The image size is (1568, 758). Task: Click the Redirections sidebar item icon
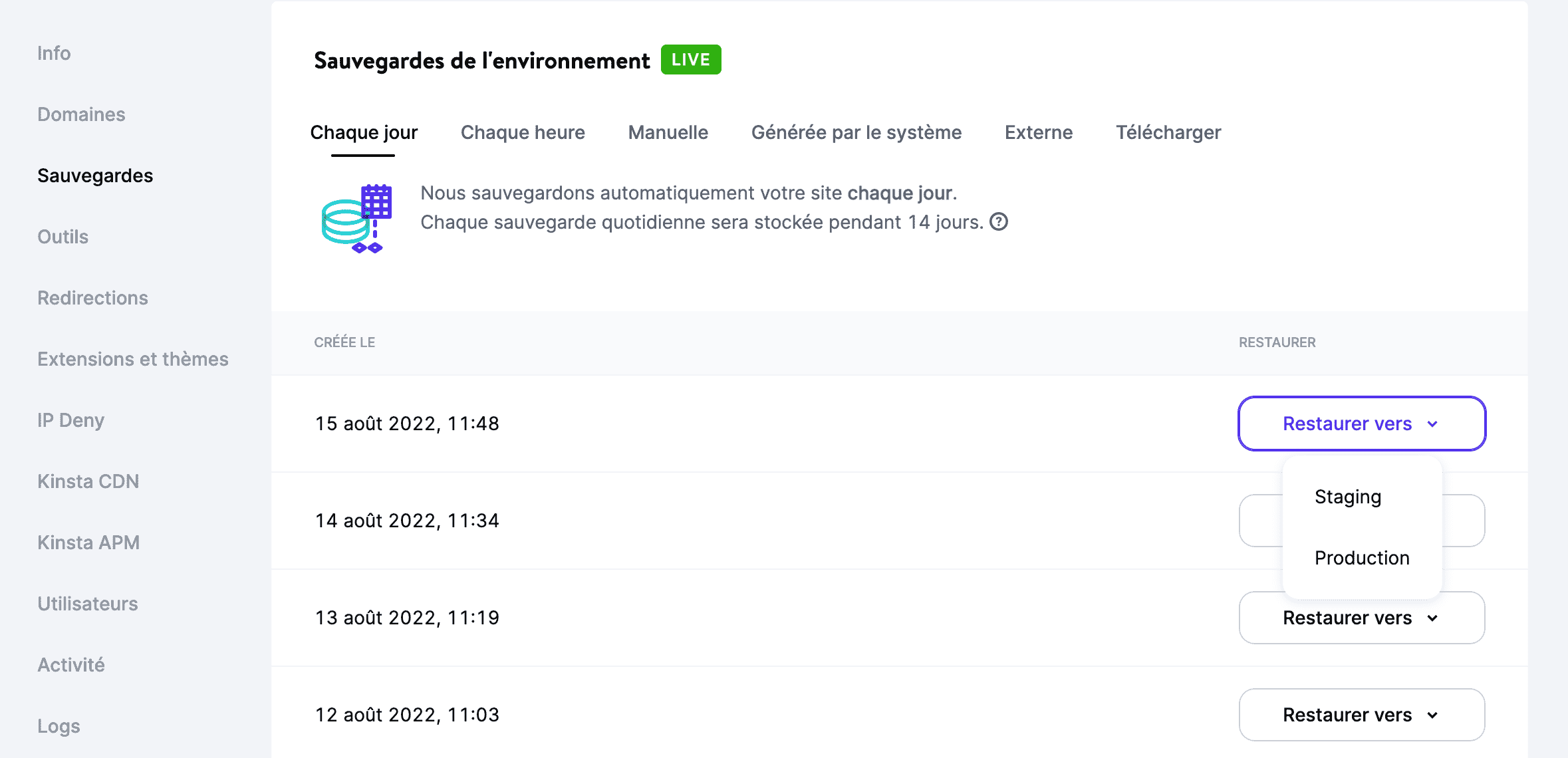click(92, 297)
